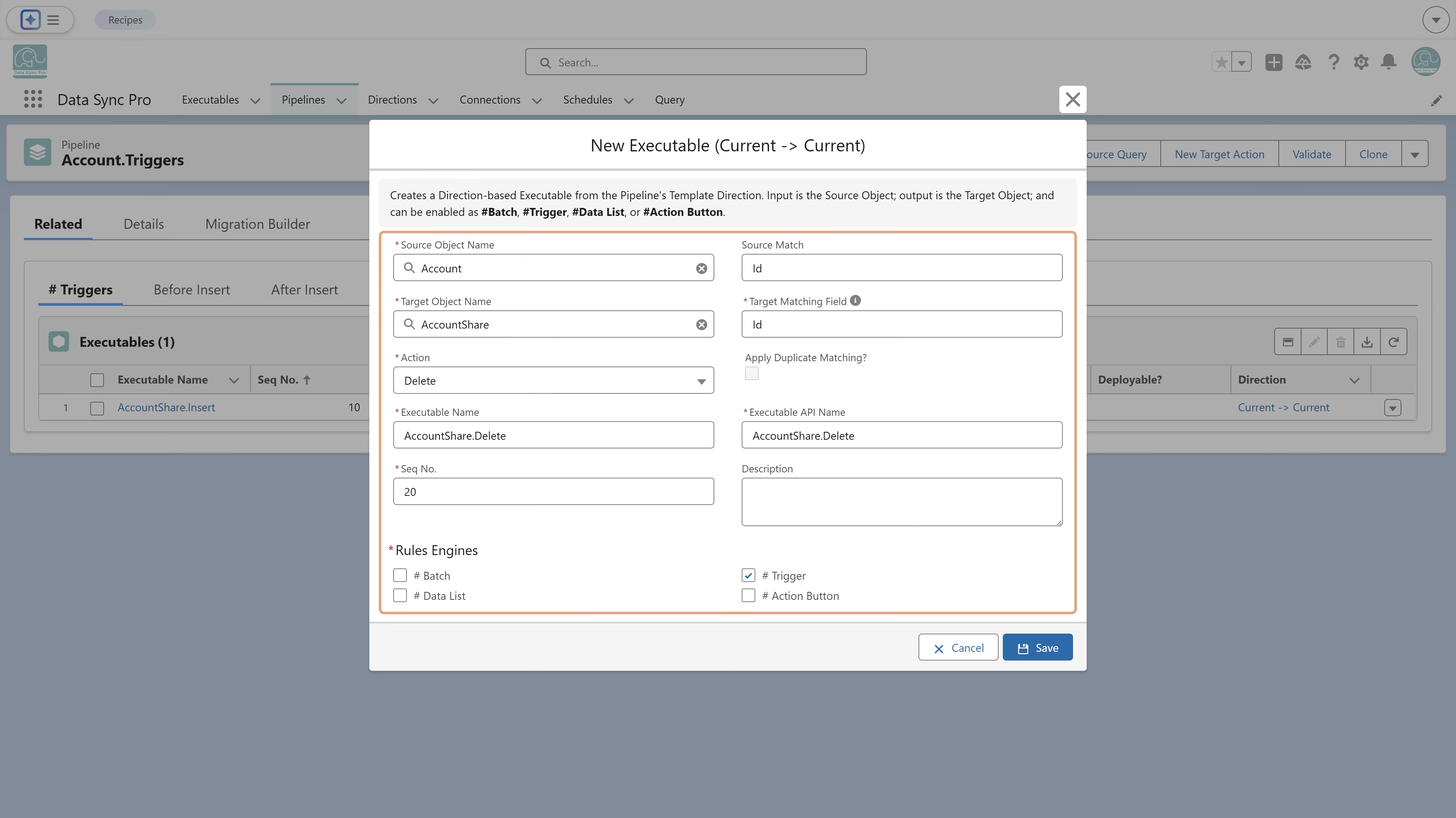Tick the select-all checkbox in Executables header
Image resolution: width=1456 pixels, height=818 pixels.
point(97,380)
